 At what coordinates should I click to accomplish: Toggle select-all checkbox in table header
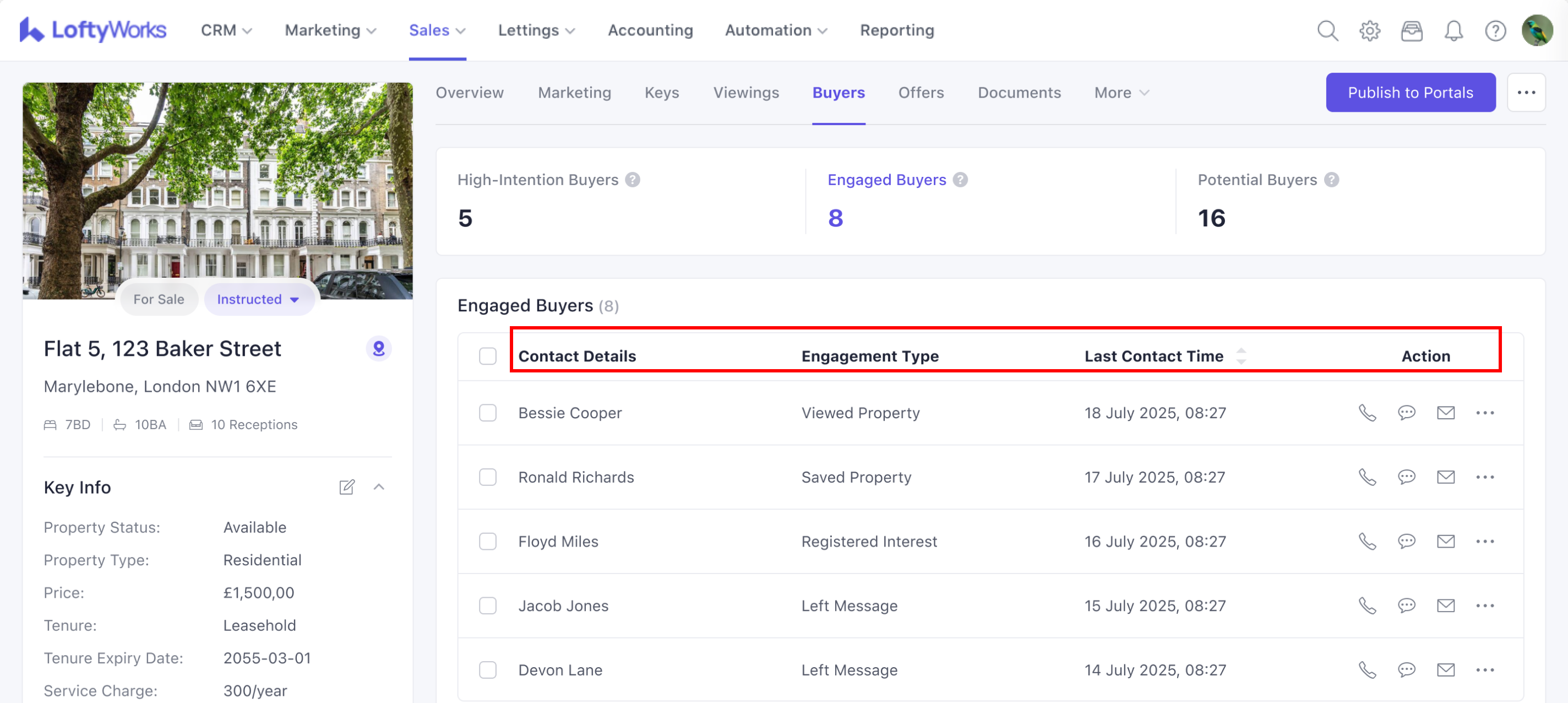tap(488, 356)
